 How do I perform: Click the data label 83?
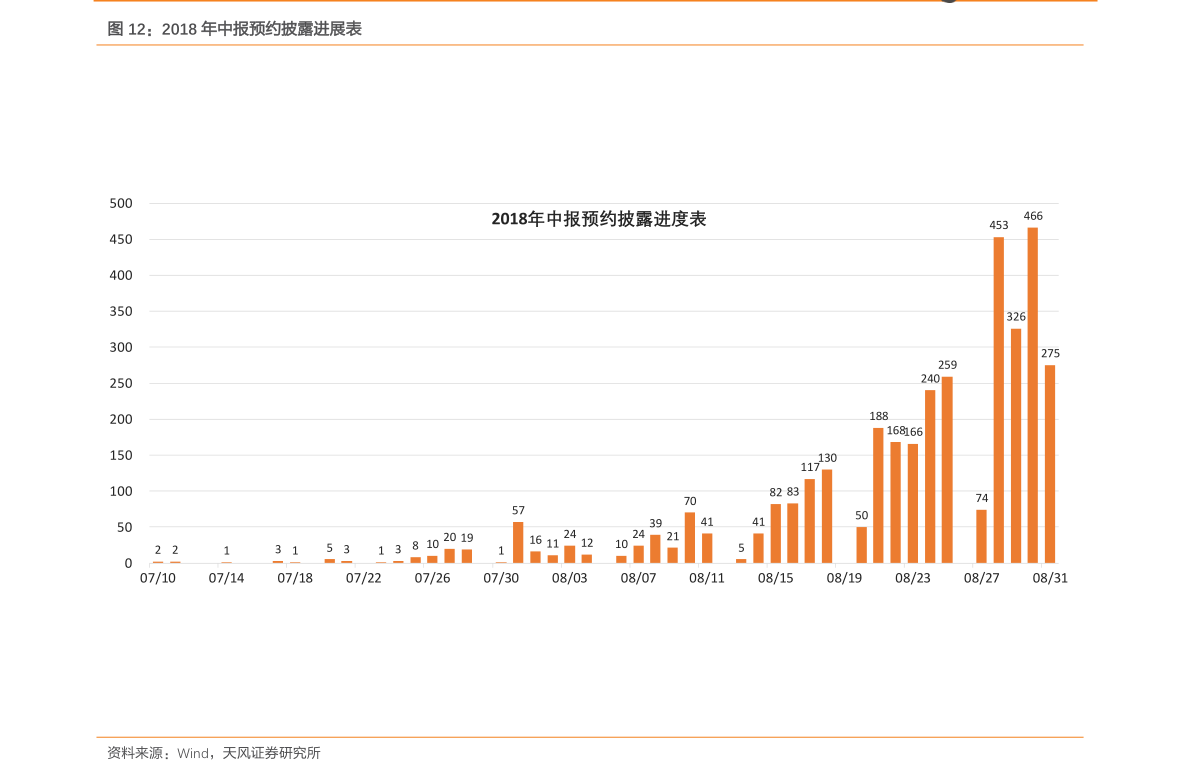coord(793,492)
